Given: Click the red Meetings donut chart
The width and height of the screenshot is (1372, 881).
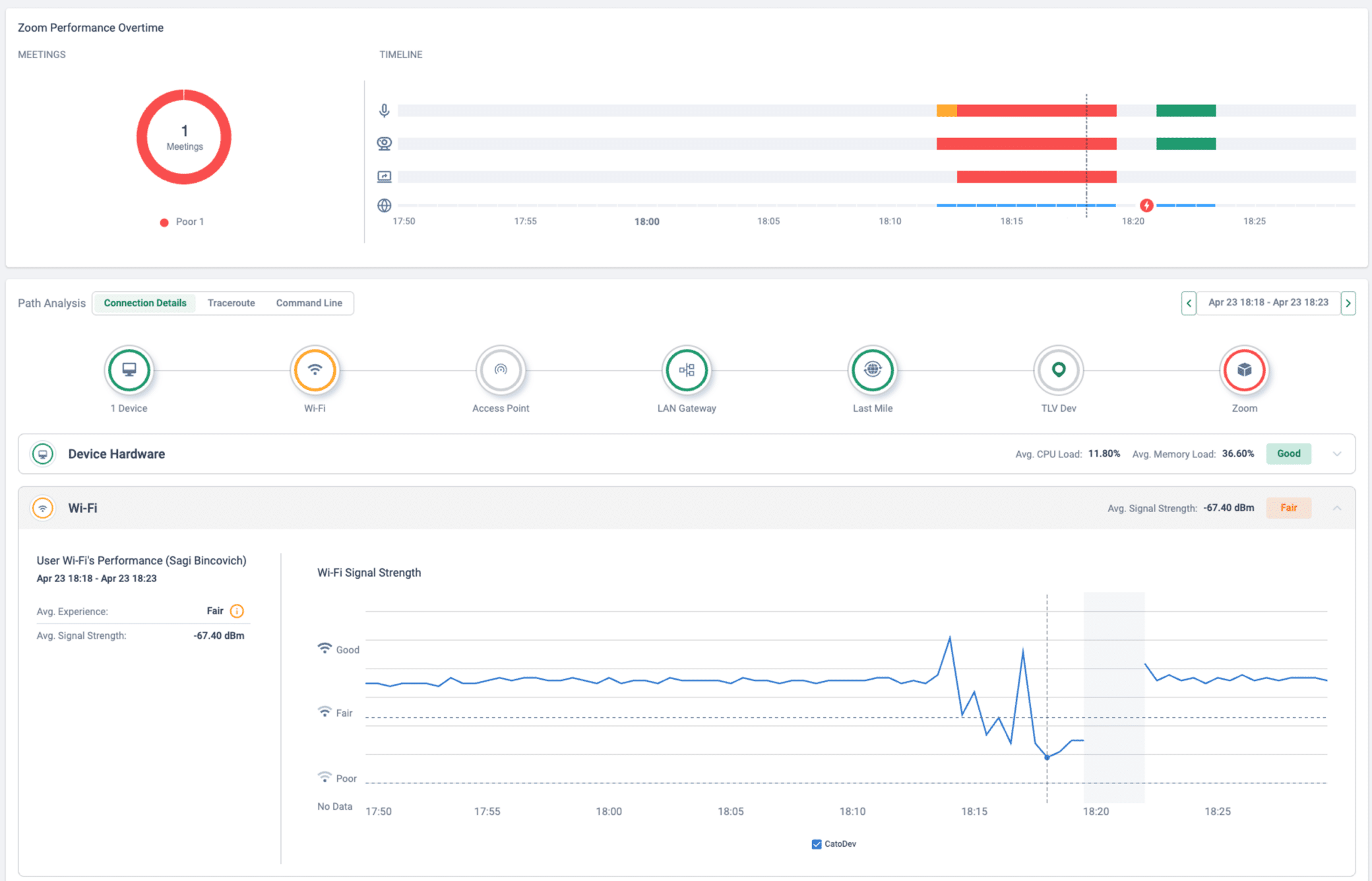Looking at the screenshot, I should (184, 137).
